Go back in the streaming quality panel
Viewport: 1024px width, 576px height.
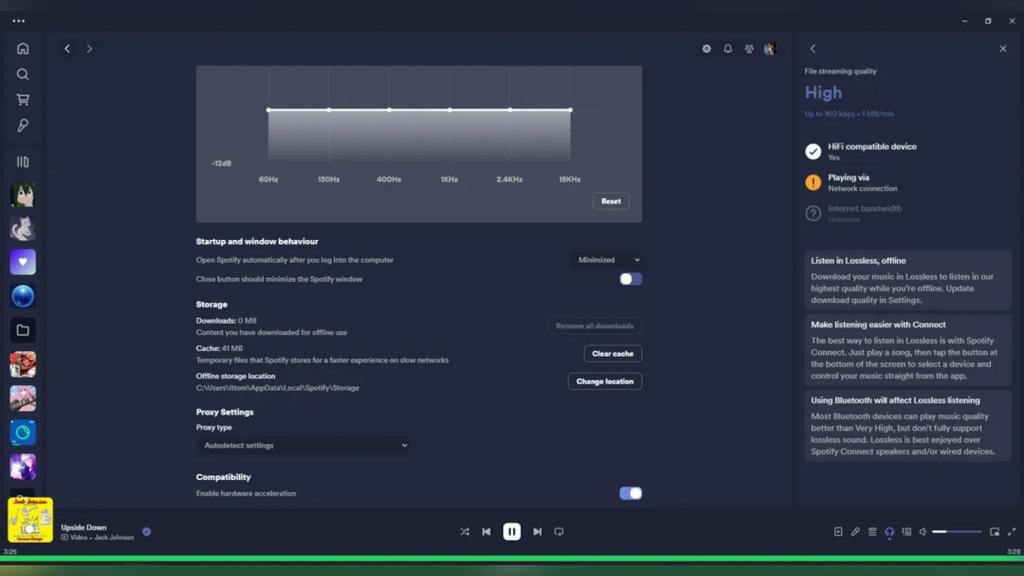pos(813,48)
